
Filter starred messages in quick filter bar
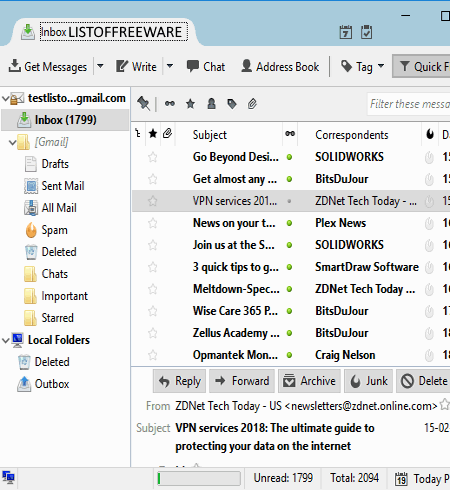tap(190, 104)
